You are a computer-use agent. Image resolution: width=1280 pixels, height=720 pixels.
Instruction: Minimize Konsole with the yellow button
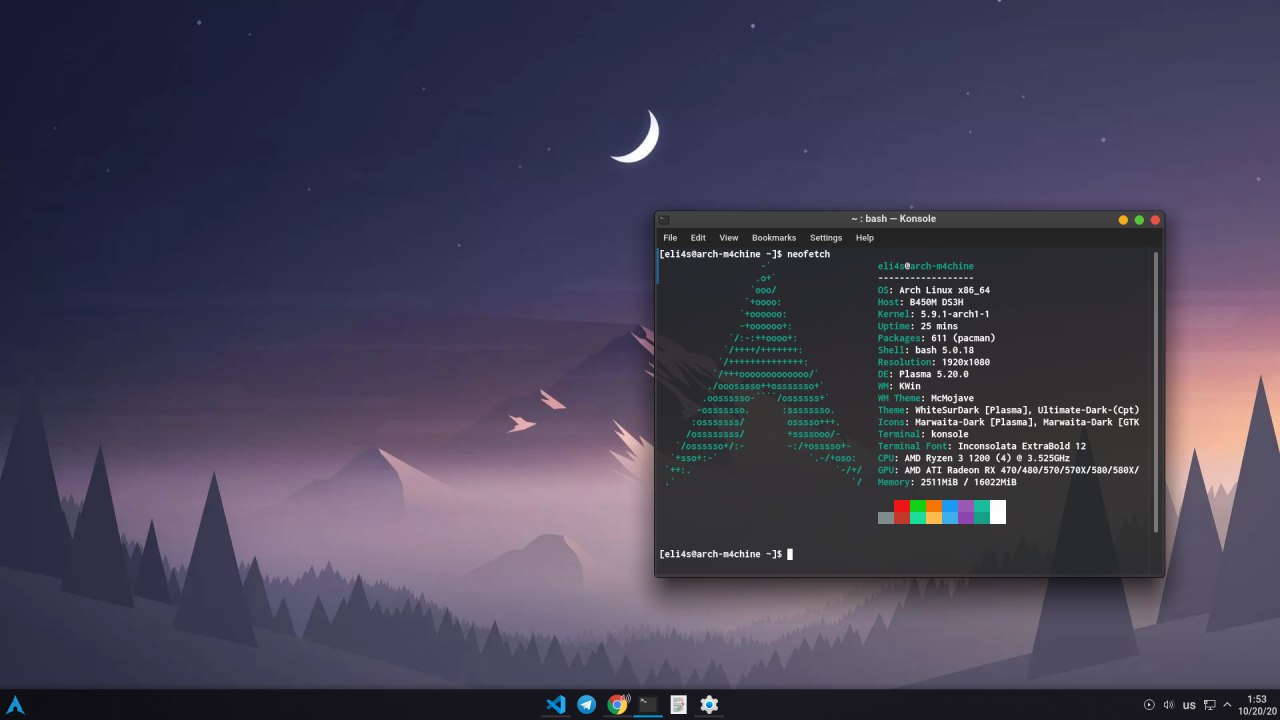(x=1123, y=219)
